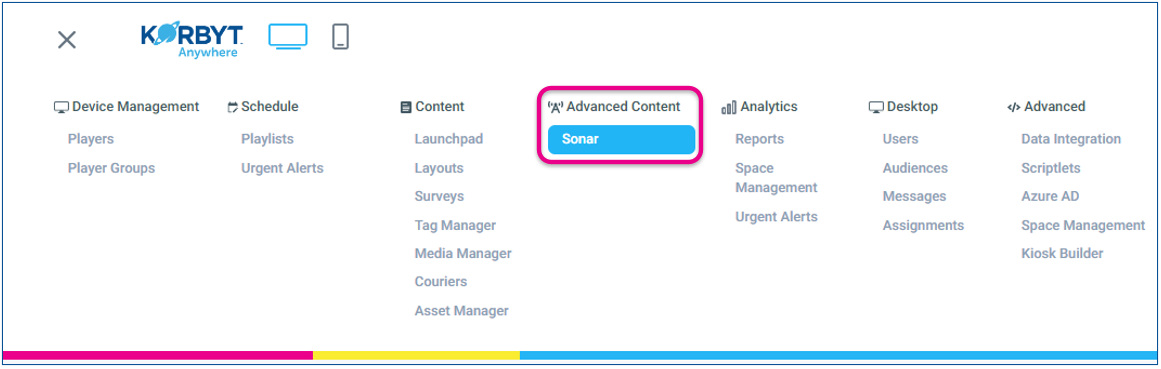
Task: Open Players under Device Management
Action: click(91, 139)
